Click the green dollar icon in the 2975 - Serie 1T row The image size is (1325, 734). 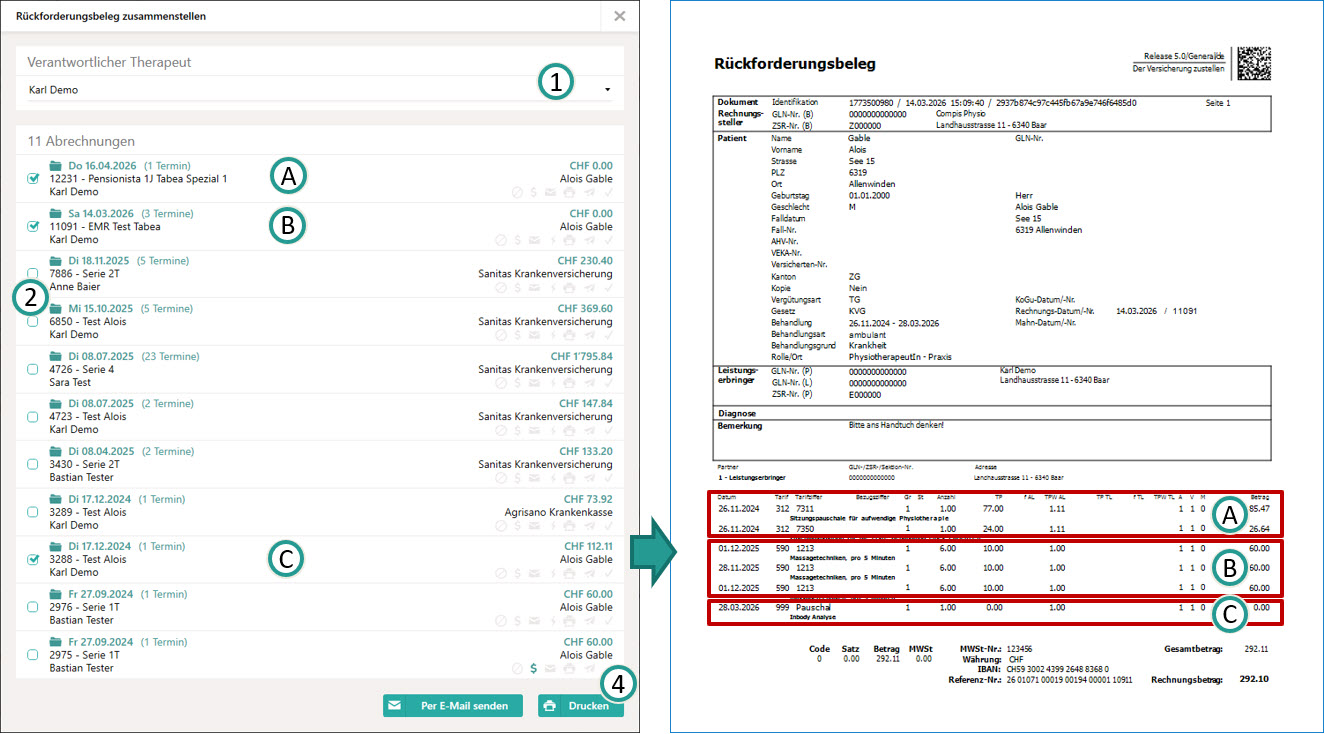(534, 668)
